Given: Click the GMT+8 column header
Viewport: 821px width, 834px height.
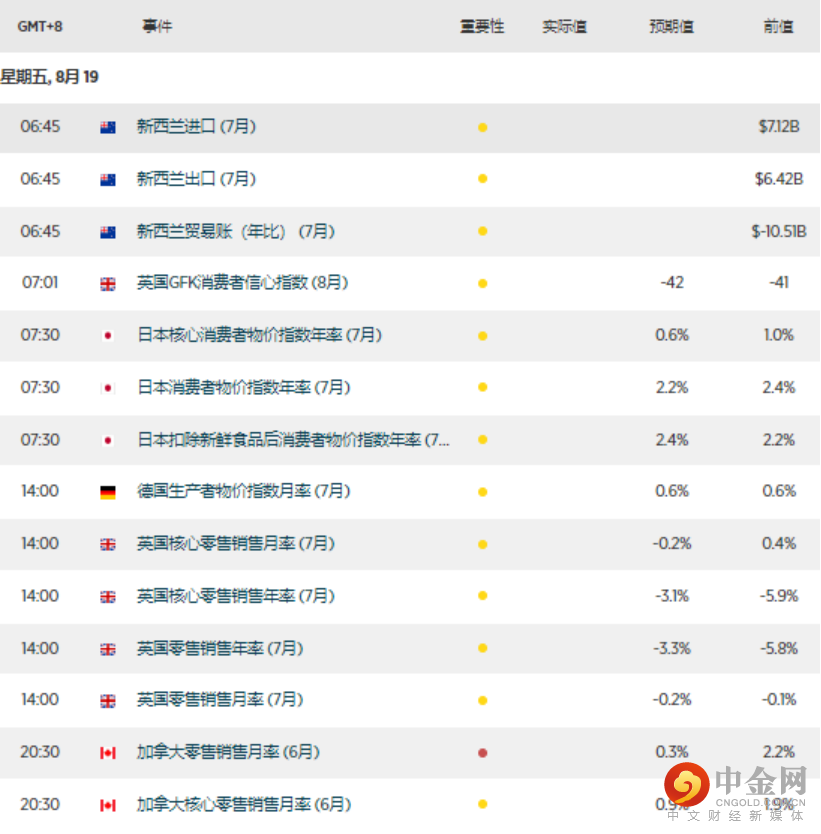Looking at the screenshot, I should click(40, 27).
